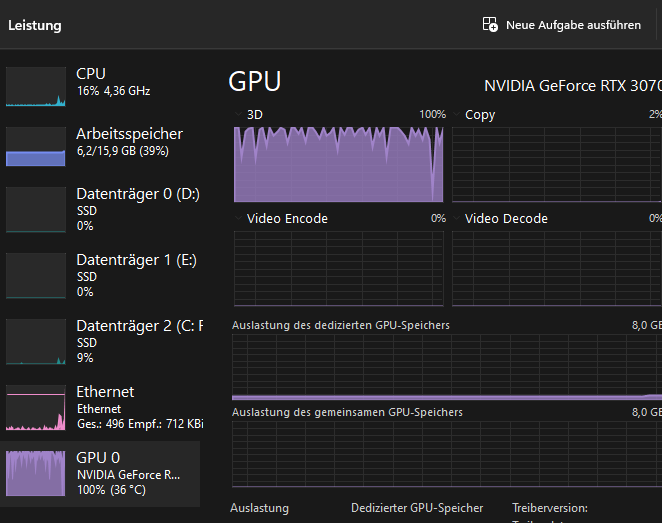
Task: Open the 3D engine dropdown chevron
Action: coord(238,115)
